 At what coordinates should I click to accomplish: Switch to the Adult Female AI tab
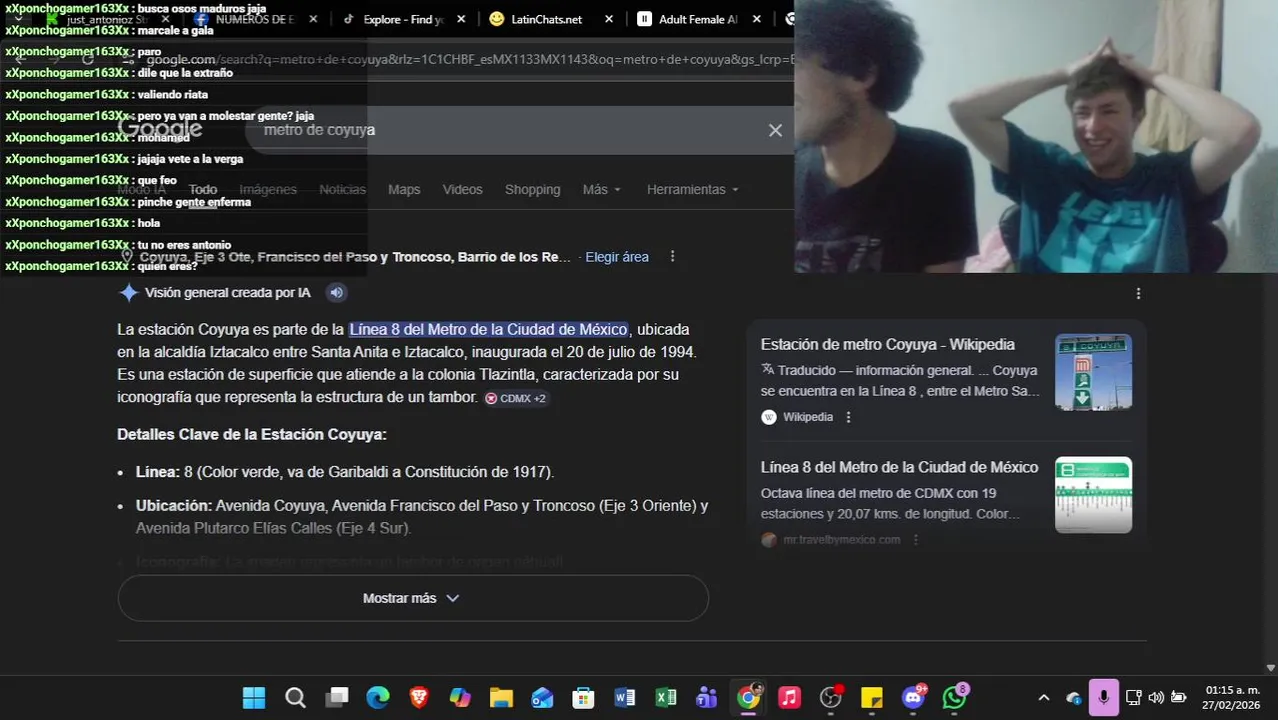click(x=698, y=19)
